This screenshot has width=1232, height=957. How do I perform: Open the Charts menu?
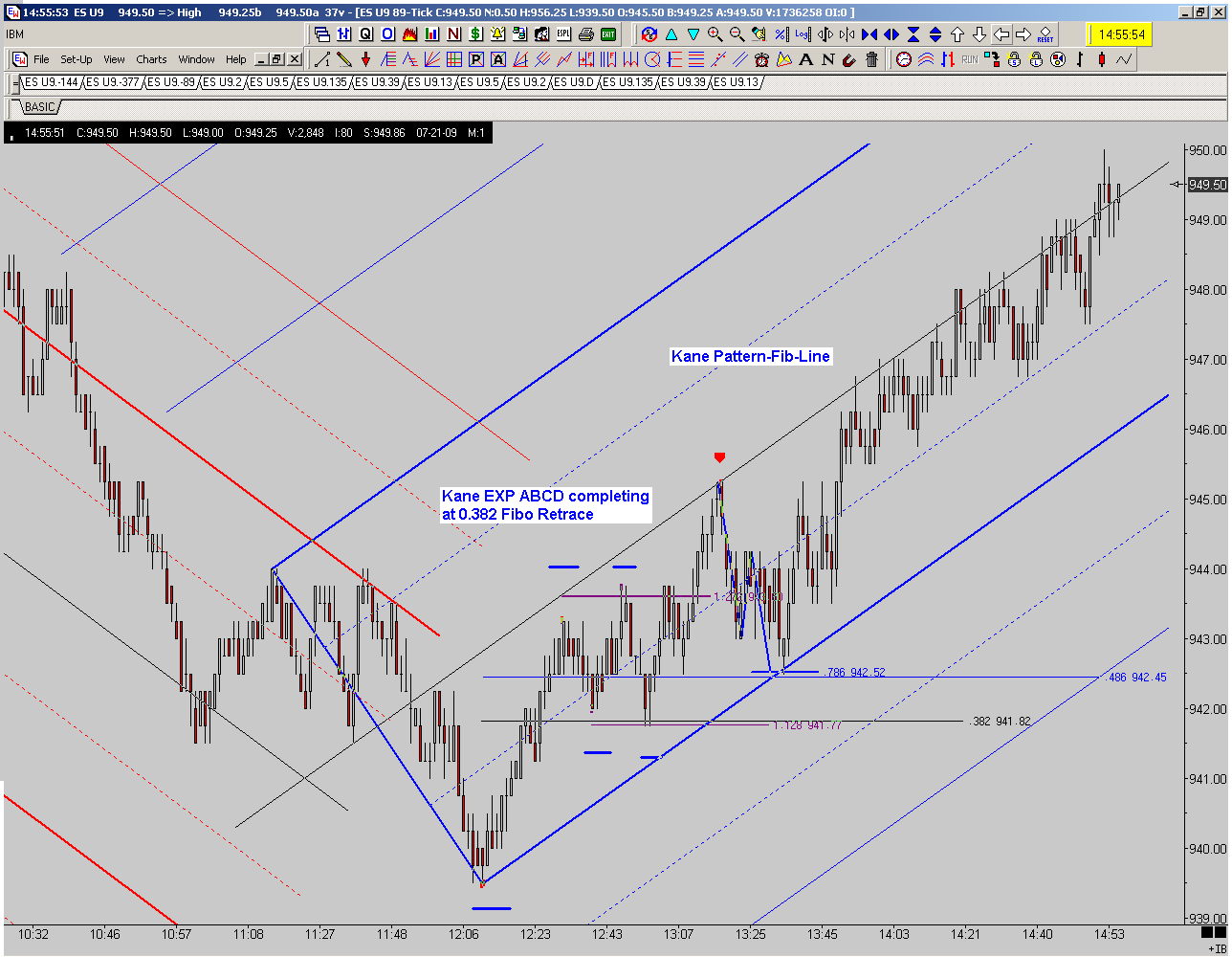coord(151,59)
